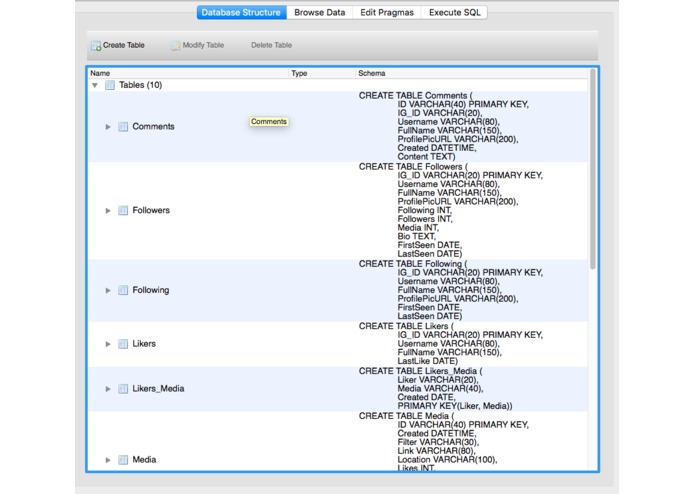Expand the Followers table row
This screenshot has height=494, width=695.
pos(108,210)
